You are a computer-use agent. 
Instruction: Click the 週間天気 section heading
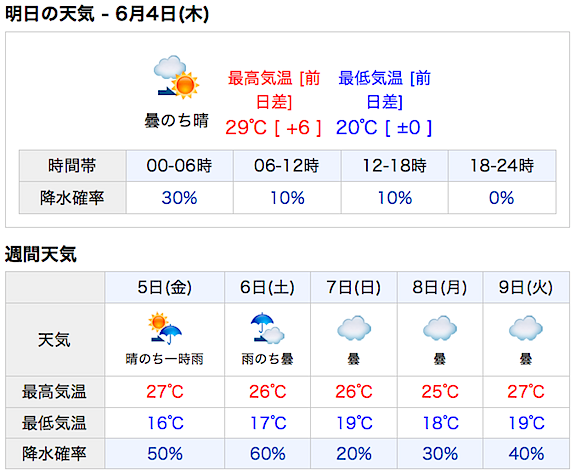tap(41, 254)
